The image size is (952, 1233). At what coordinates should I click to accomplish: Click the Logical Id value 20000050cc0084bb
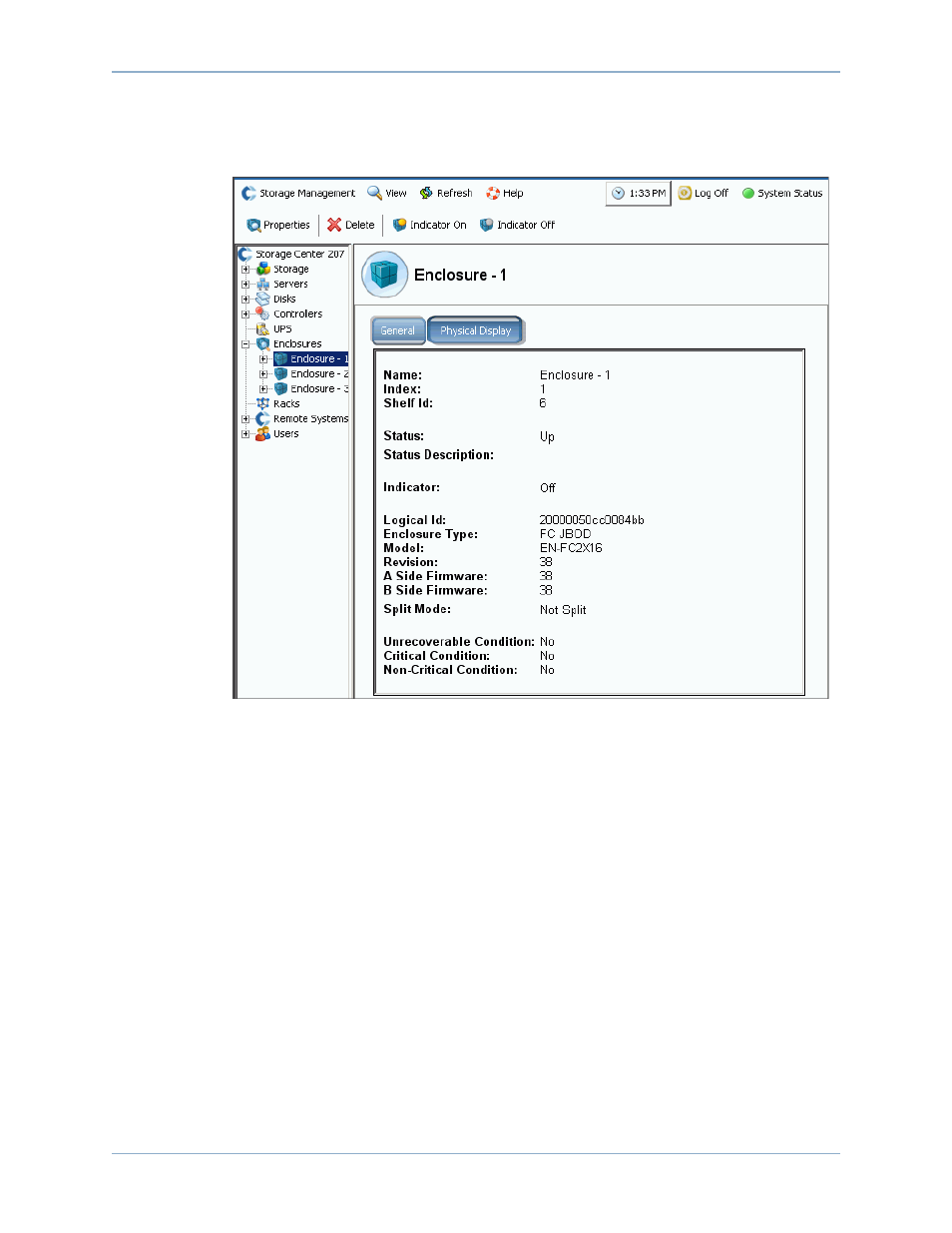pyautogui.click(x=592, y=520)
